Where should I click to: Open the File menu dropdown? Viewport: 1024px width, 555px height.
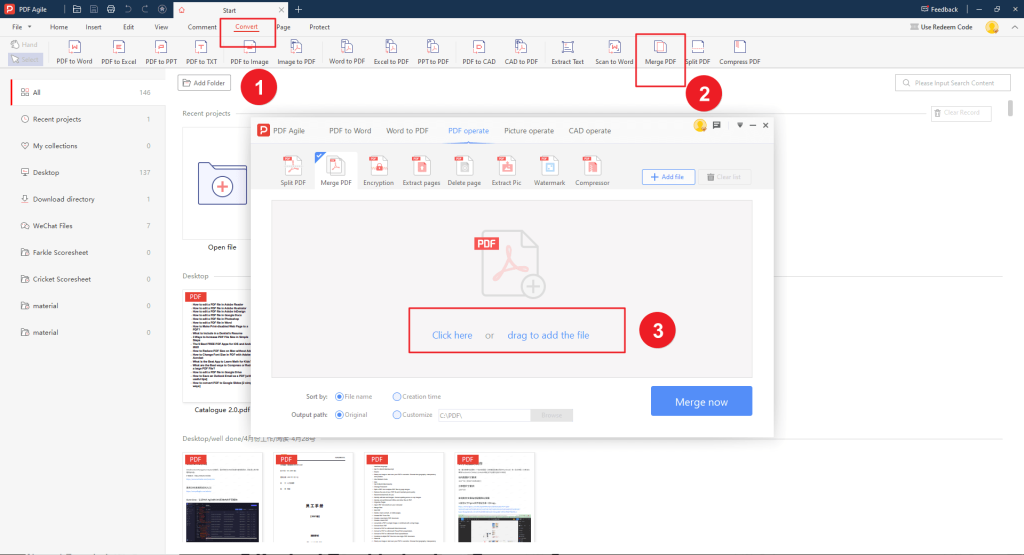[x=22, y=27]
